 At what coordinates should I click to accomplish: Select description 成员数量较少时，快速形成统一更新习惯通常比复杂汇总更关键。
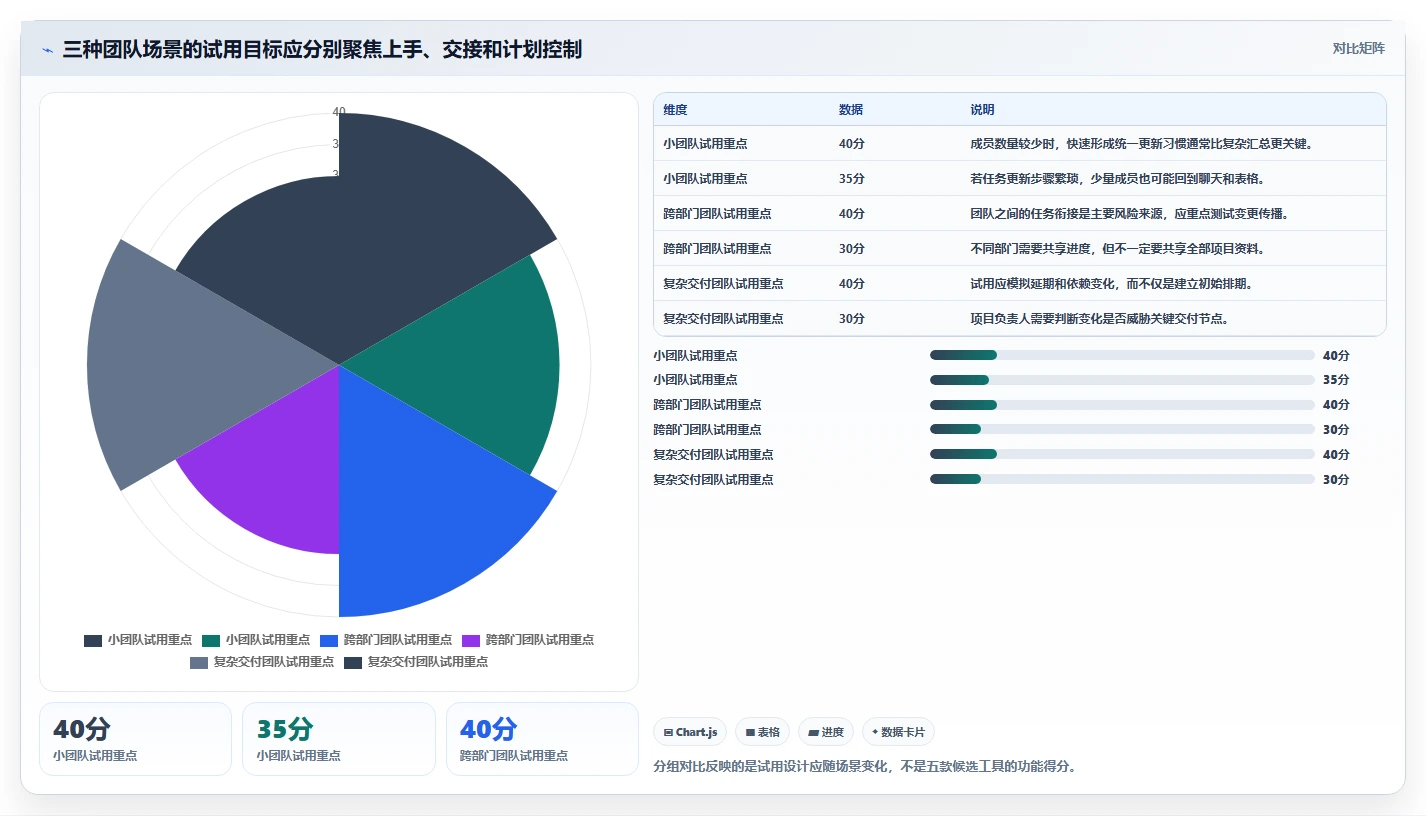(1141, 144)
